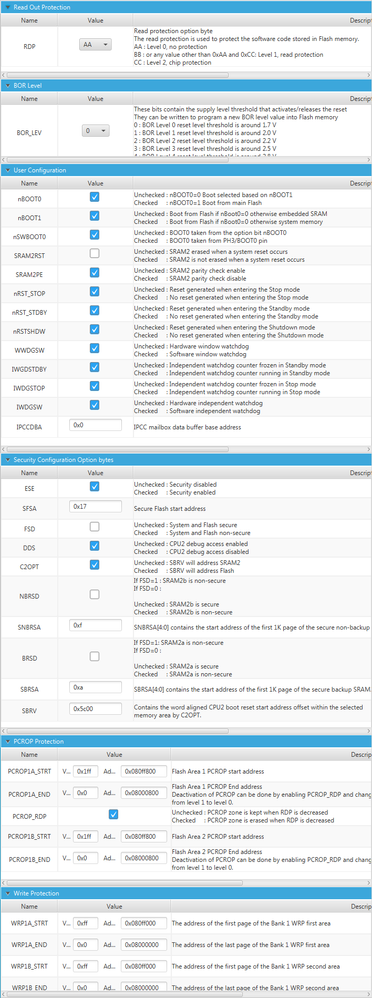Edit the WRP1B_STRT value field
Viewport: 372px width, 998px height.
(85, 966)
